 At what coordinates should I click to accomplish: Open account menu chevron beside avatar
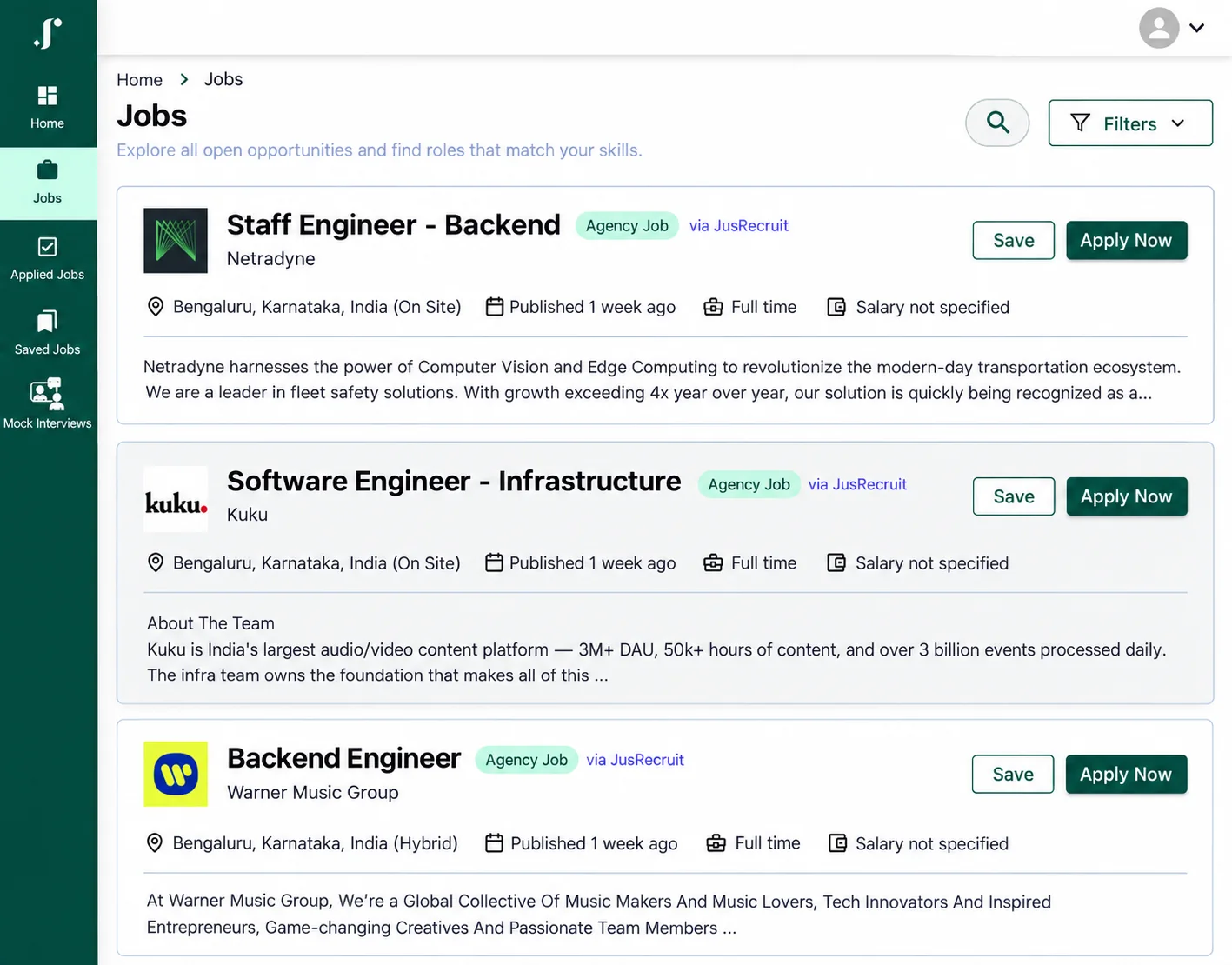tap(1197, 28)
